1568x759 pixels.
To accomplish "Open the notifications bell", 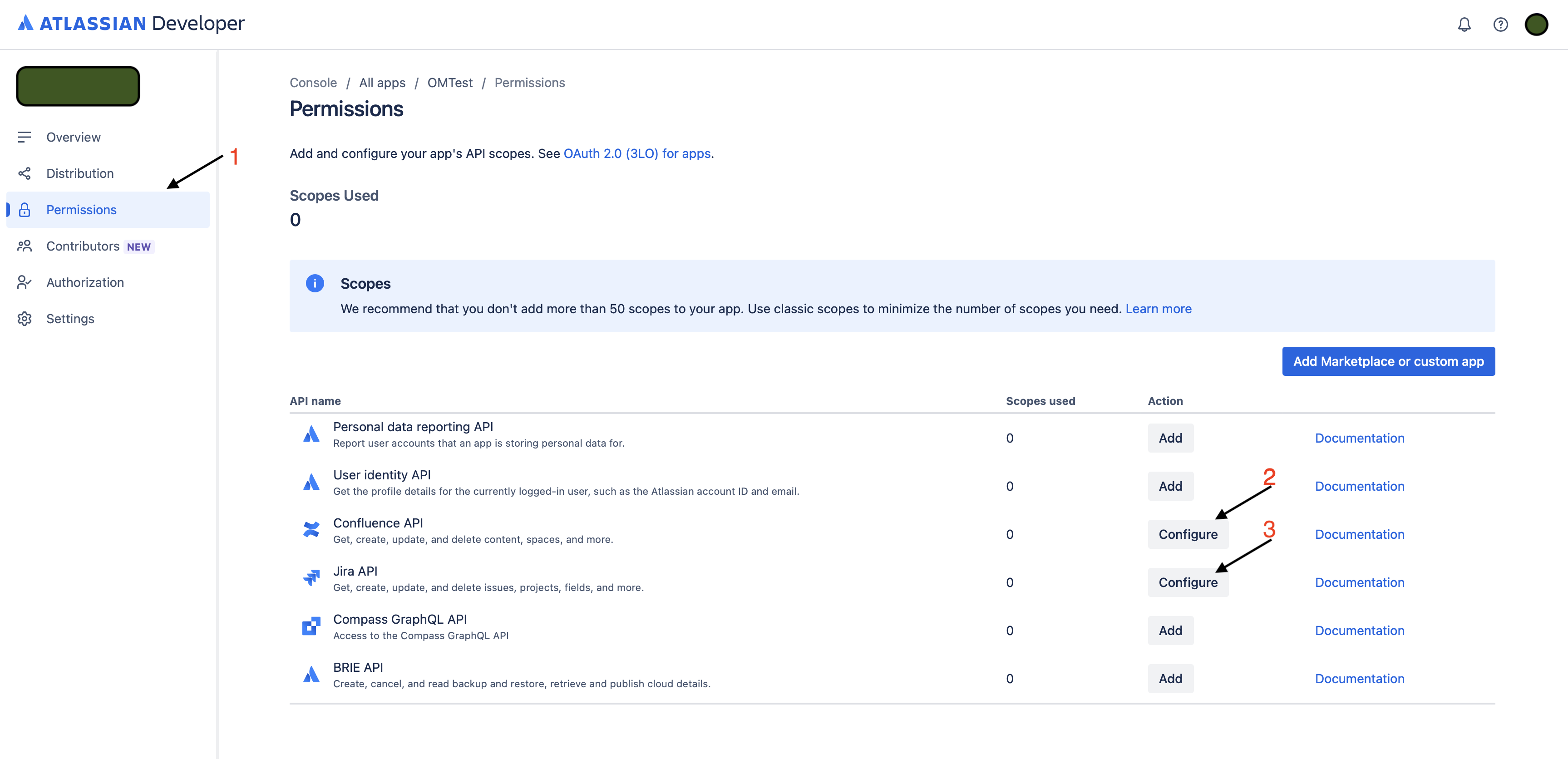I will tap(1464, 25).
